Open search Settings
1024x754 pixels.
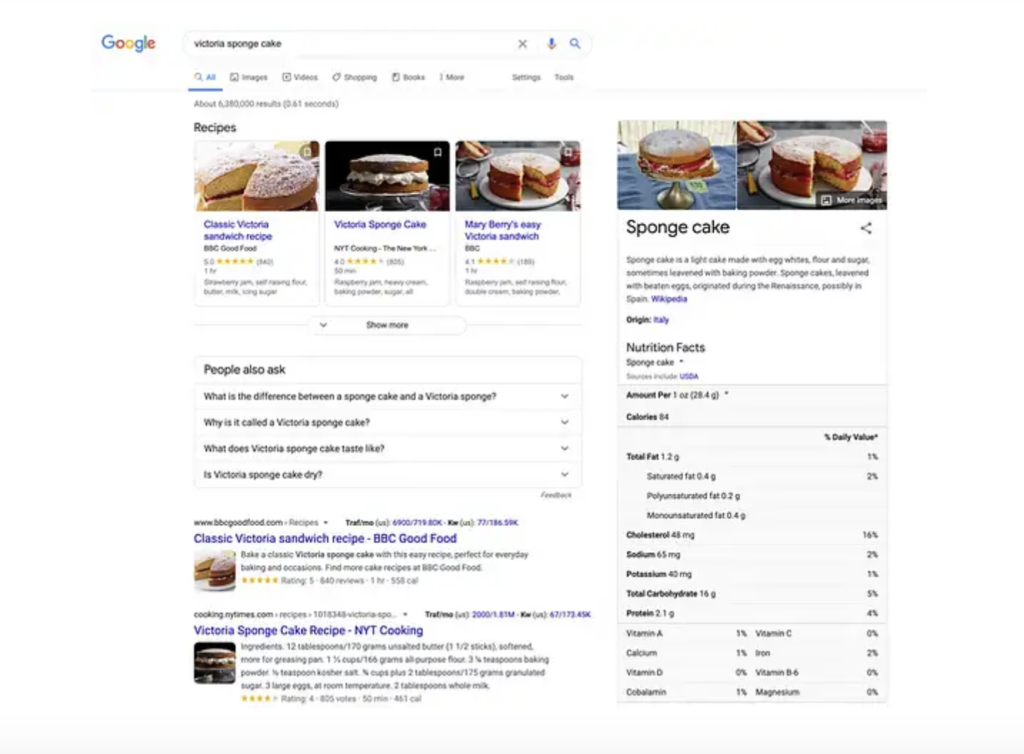(x=526, y=77)
